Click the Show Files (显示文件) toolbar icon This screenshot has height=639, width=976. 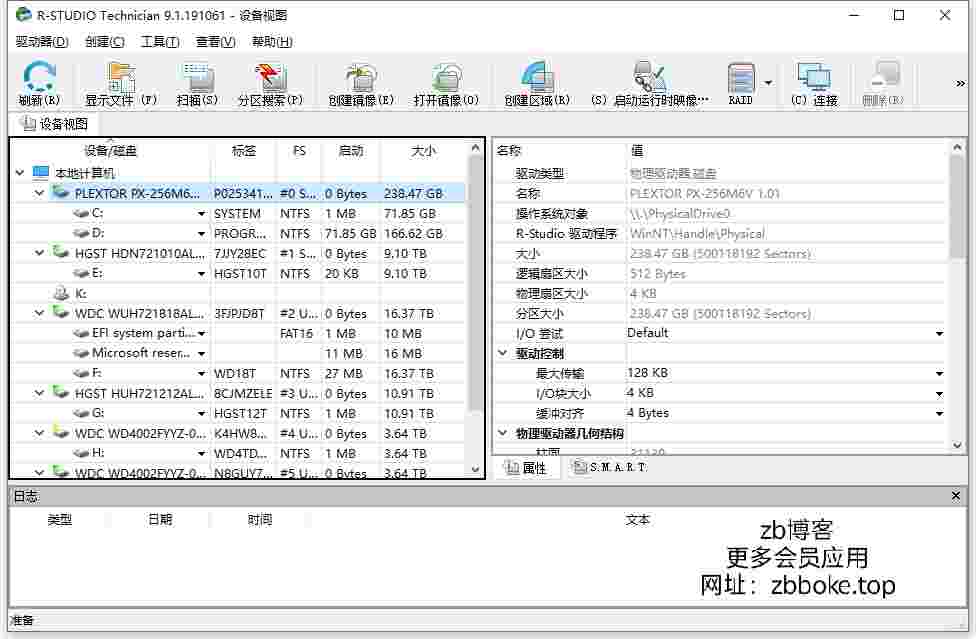tap(121, 77)
